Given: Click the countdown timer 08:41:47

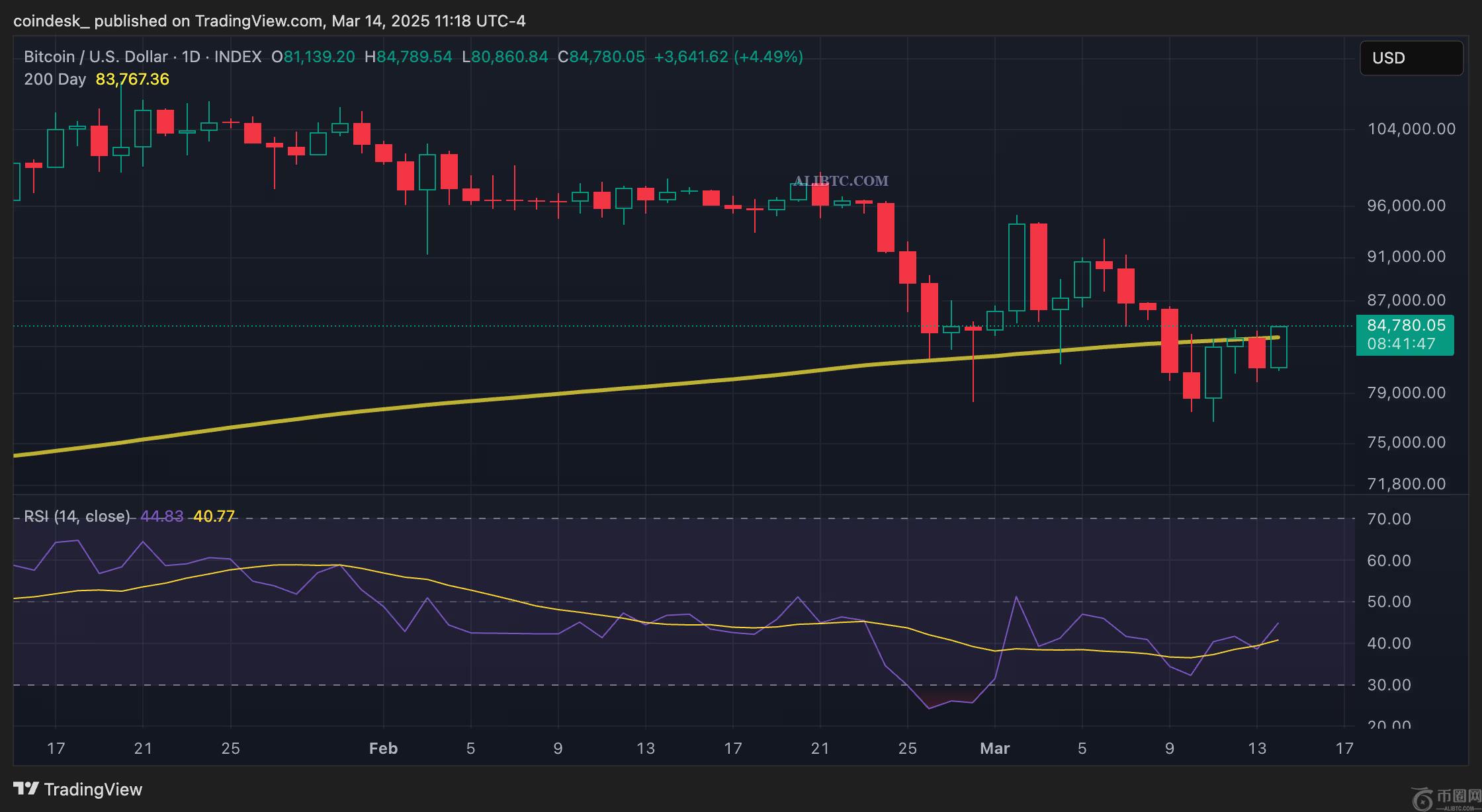Looking at the screenshot, I should tap(1401, 344).
